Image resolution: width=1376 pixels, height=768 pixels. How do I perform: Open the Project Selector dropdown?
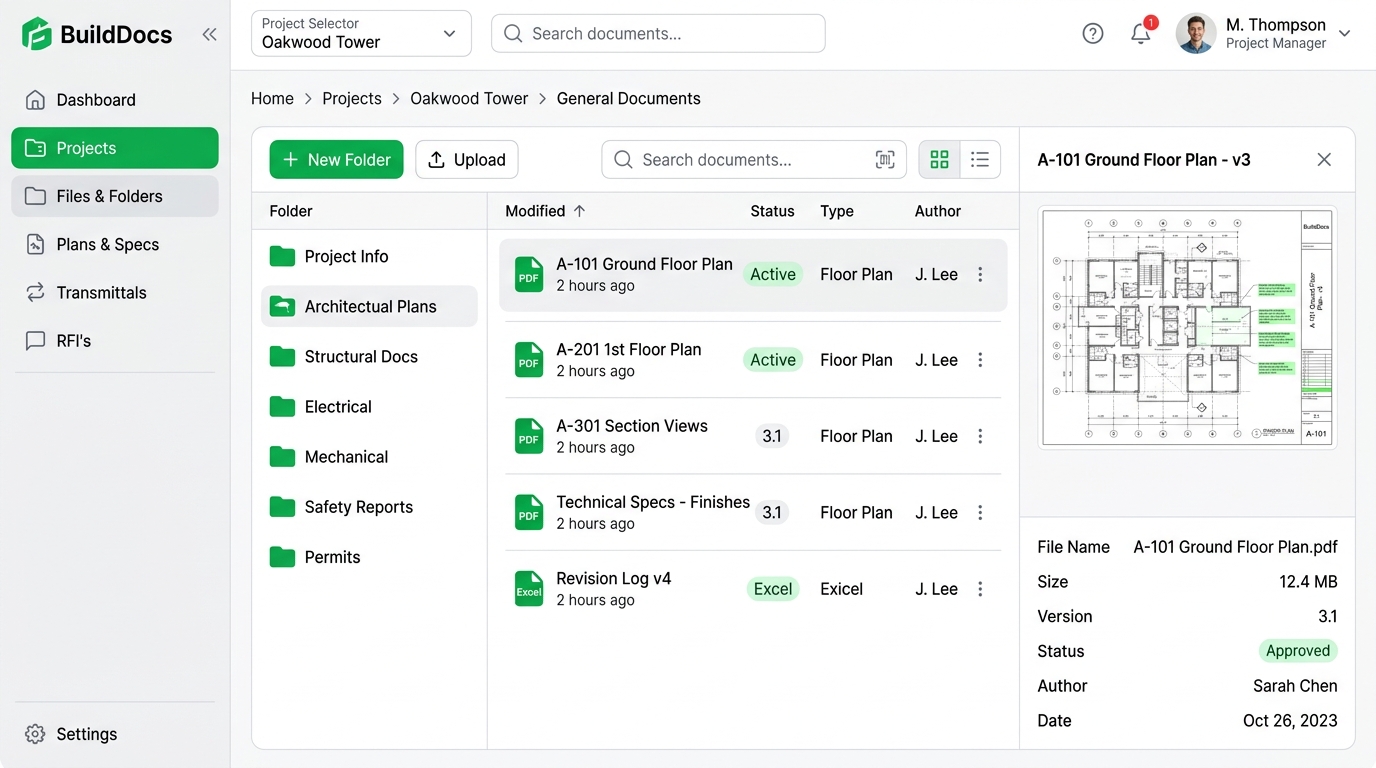tap(361, 33)
